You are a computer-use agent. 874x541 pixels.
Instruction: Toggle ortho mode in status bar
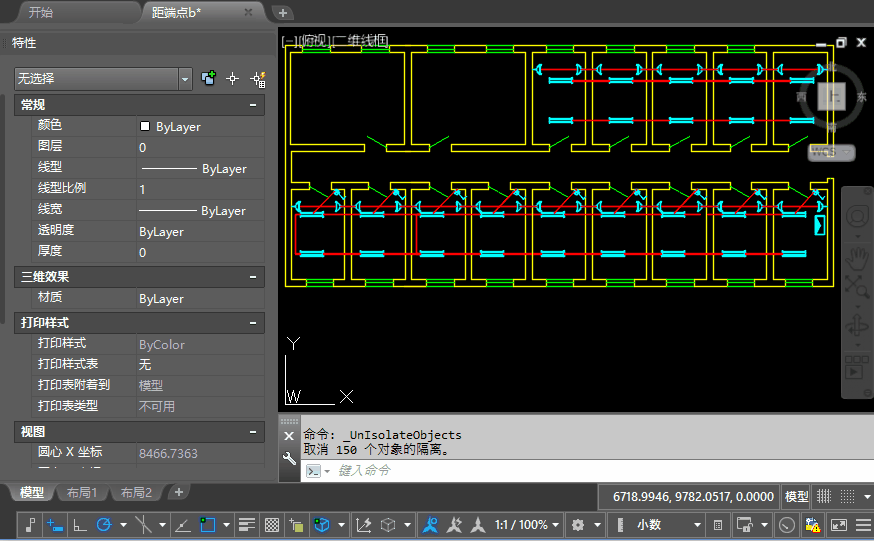coord(80,525)
